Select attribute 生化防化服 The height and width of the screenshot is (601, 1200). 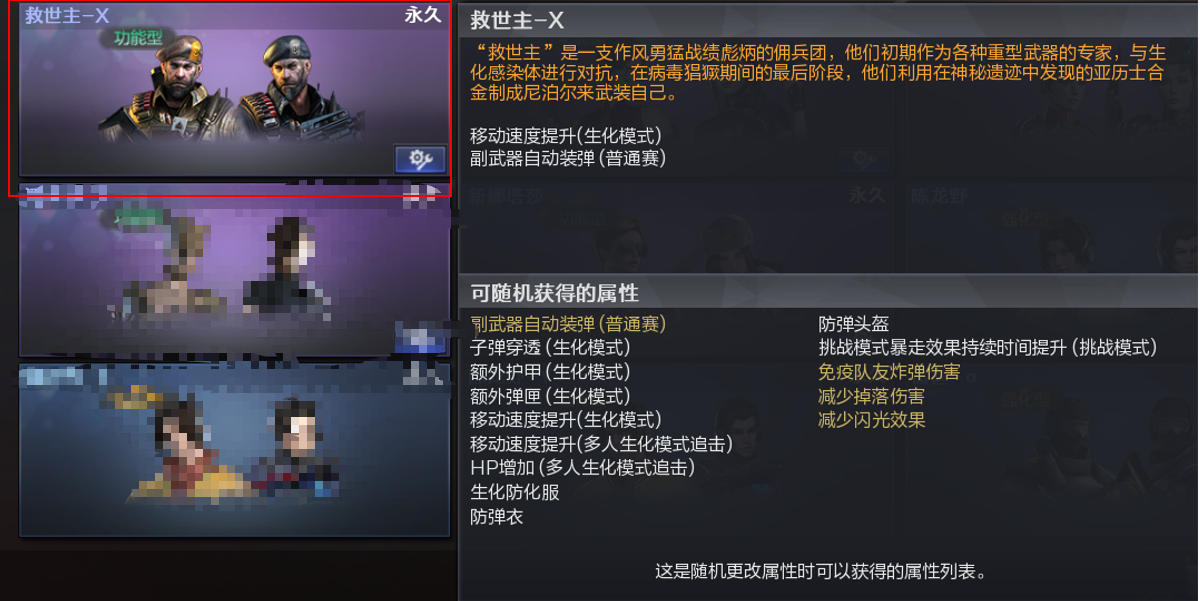click(x=515, y=492)
